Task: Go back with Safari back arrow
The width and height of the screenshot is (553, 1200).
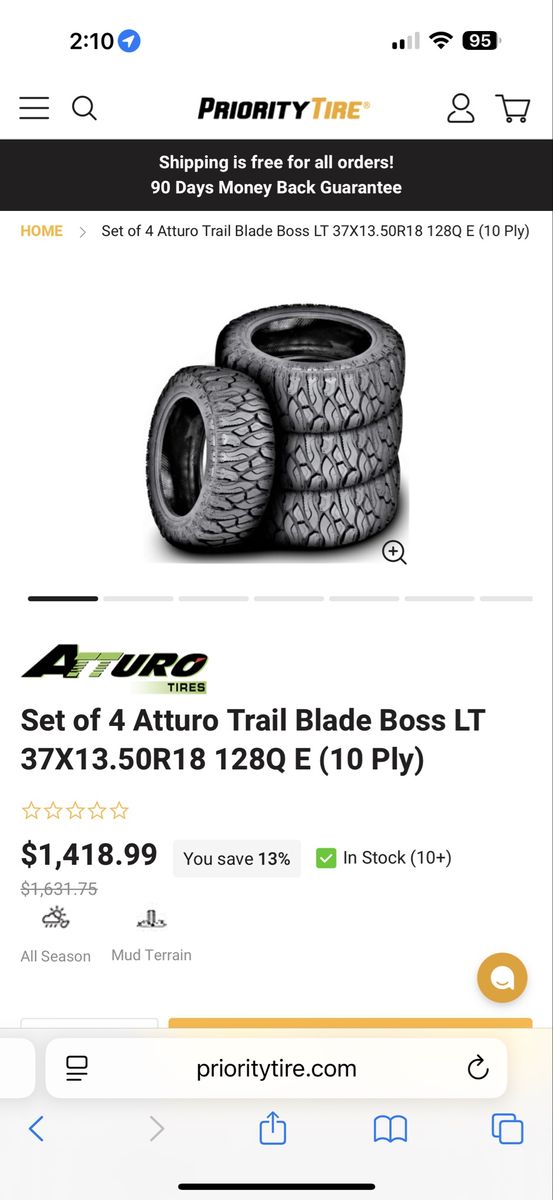Action: (x=36, y=1129)
